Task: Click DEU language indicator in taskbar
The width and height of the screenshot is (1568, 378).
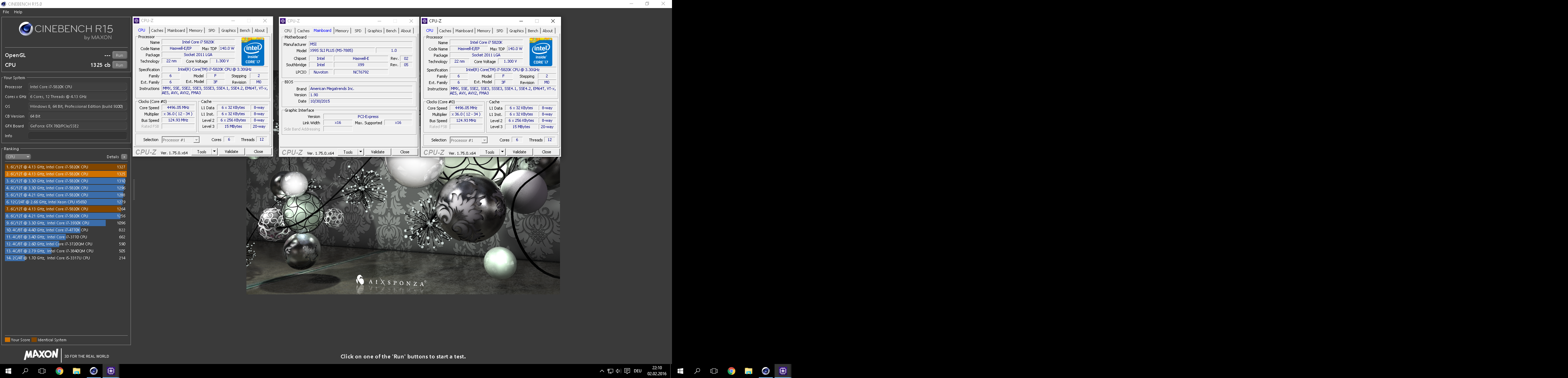Action: (x=637, y=371)
